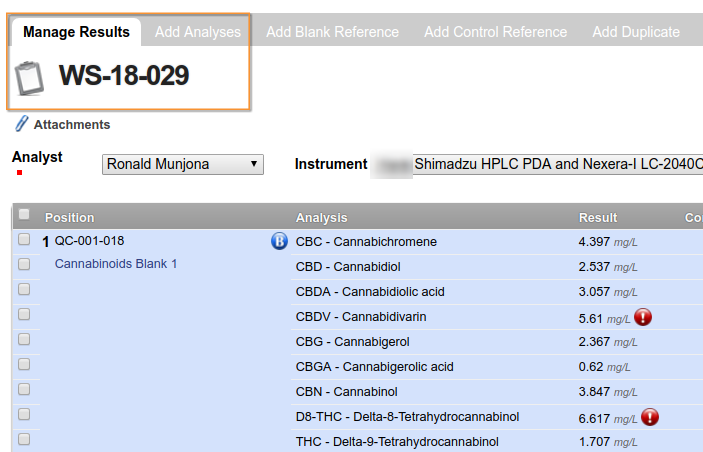This screenshot has width=703, height=452.
Task: Click the blue B blank icon
Action: (x=279, y=241)
